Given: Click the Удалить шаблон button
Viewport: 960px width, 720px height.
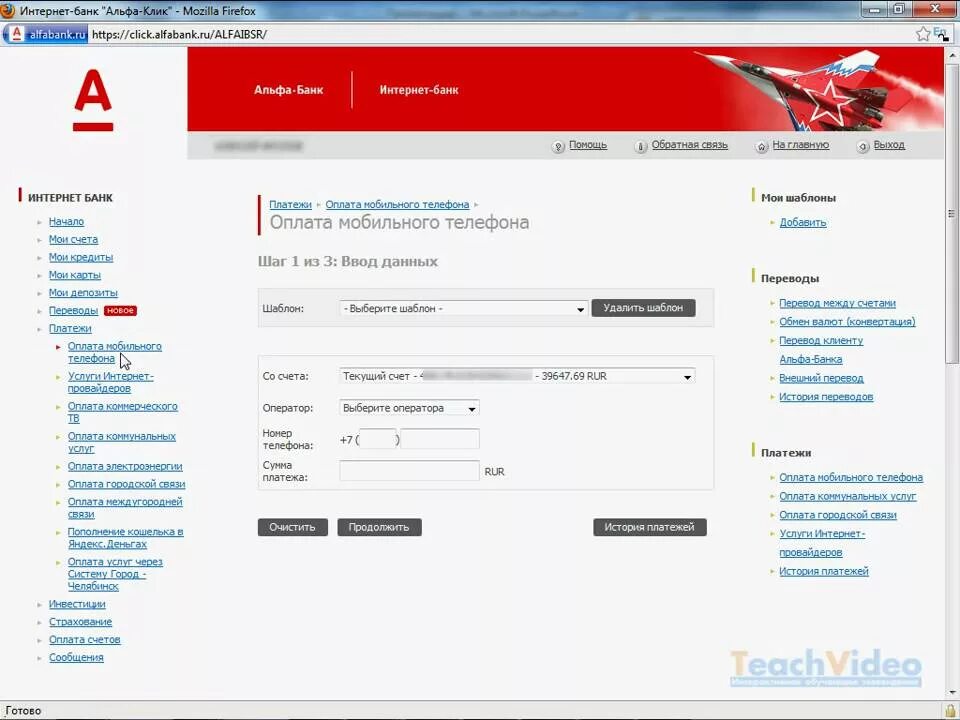Looking at the screenshot, I should tap(643, 308).
